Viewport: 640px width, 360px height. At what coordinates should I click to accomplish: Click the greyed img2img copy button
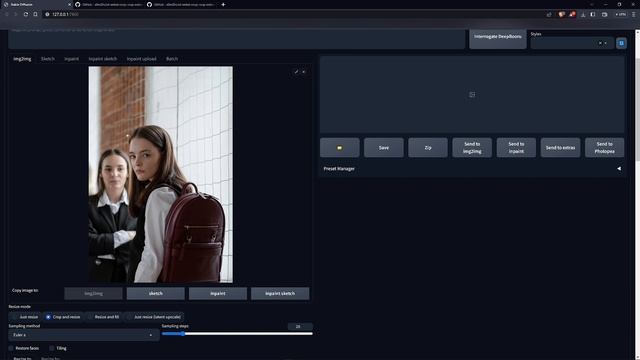point(93,293)
